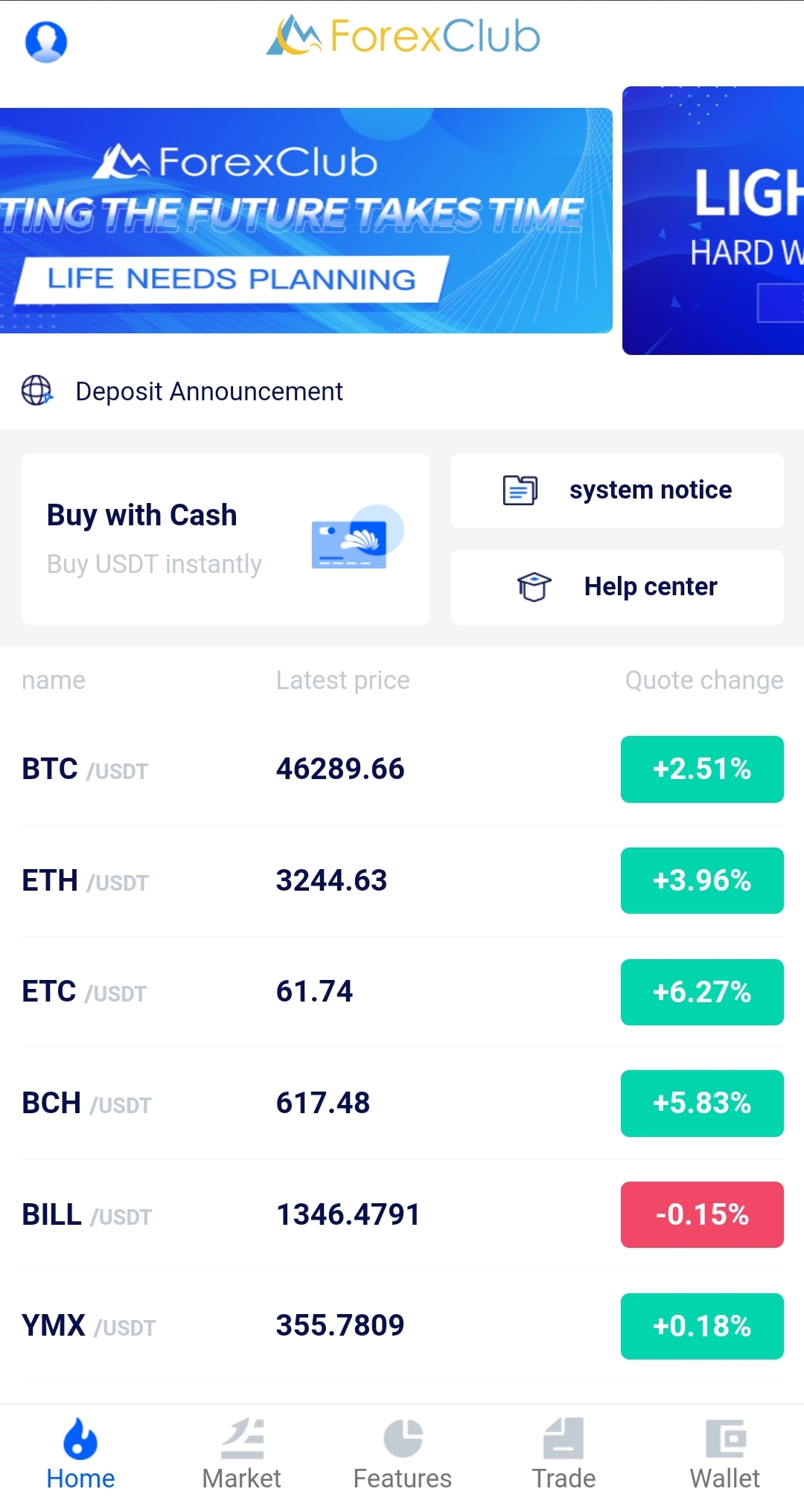The image size is (804, 1512).
Task: Tap the Home flame icon
Action: click(x=80, y=1438)
